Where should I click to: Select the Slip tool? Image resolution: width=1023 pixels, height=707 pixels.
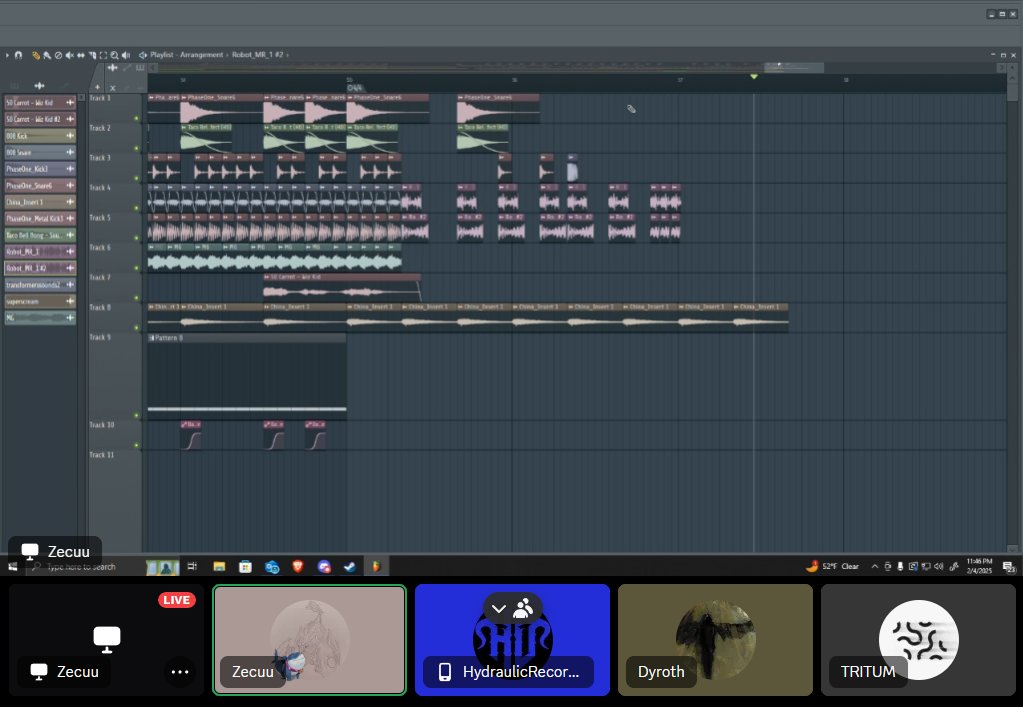pyautogui.click(x=81, y=55)
